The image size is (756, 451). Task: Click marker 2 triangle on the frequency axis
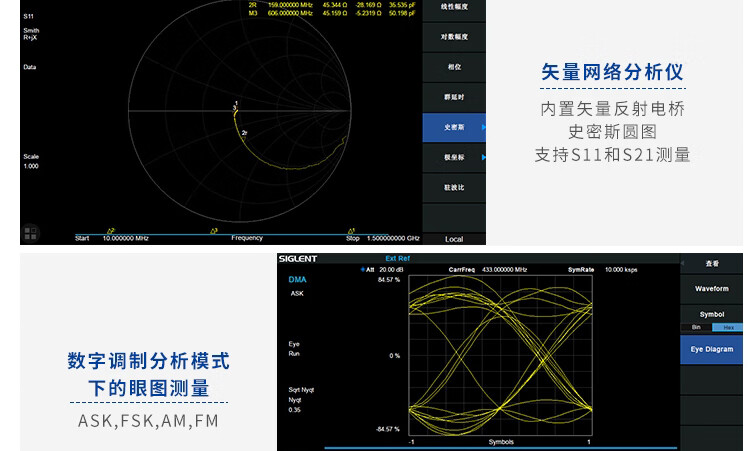pyautogui.click(x=111, y=230)
